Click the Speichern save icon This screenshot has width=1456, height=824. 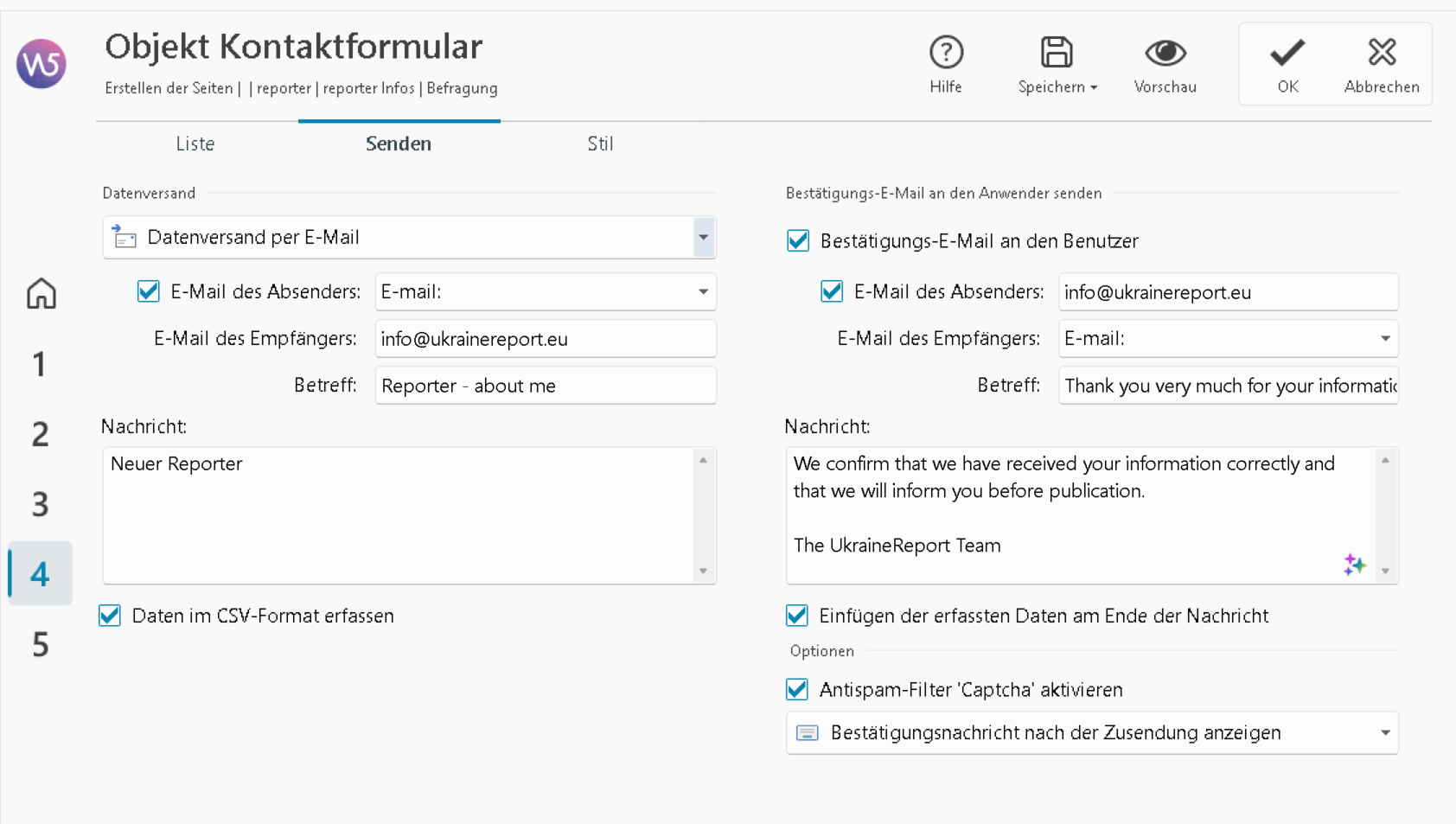[x=1056, y=54]
